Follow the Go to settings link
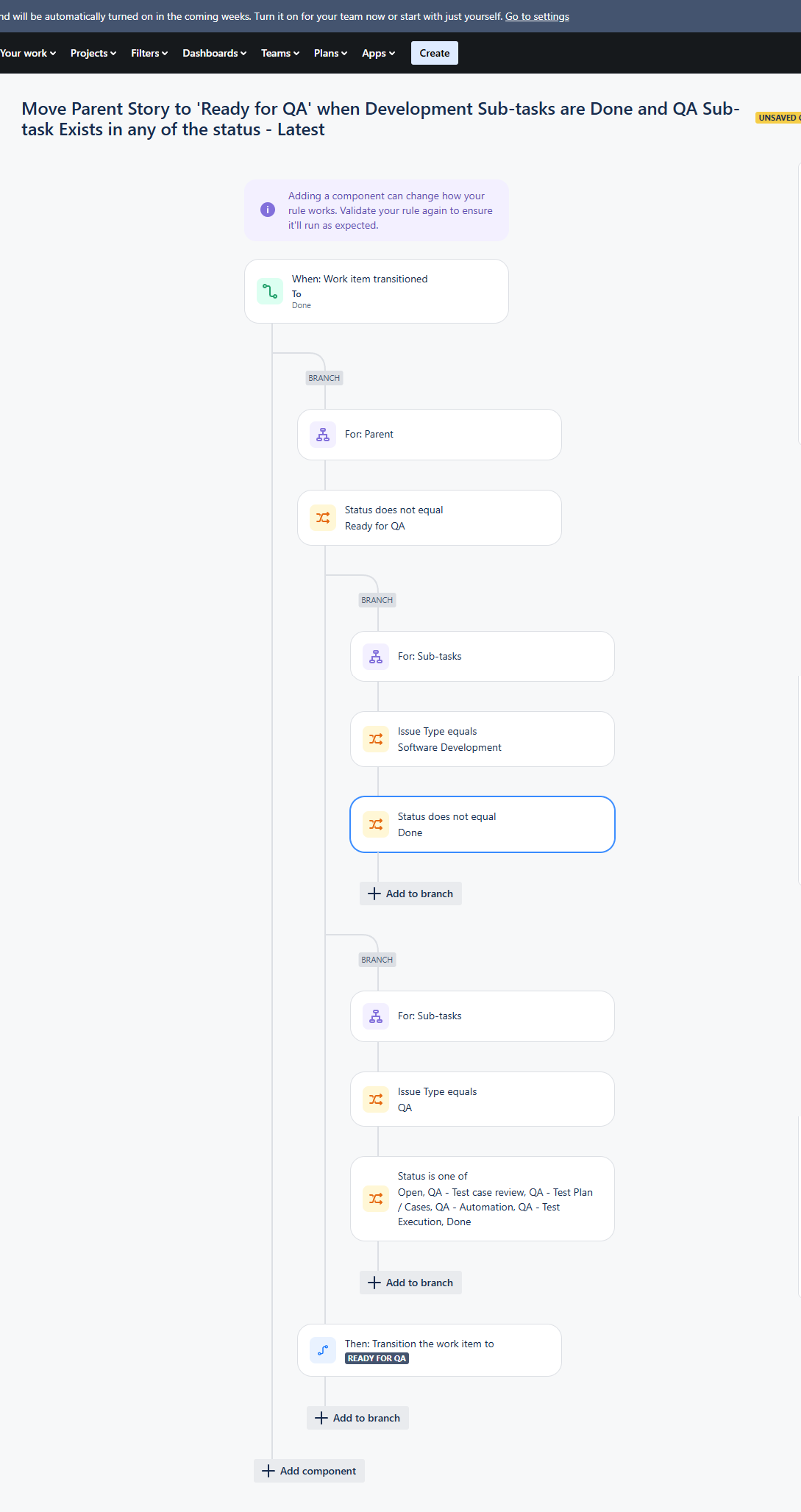Image resolution: width=801 pixels, height=1512 pixels. [x=536, y=15]
